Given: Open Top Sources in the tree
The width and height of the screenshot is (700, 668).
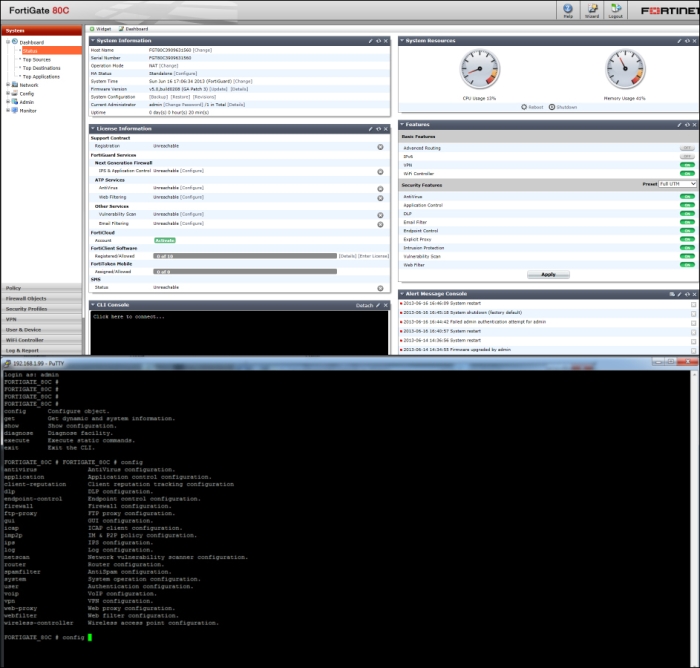Looking at the screenshot, I should click(37, 59).
